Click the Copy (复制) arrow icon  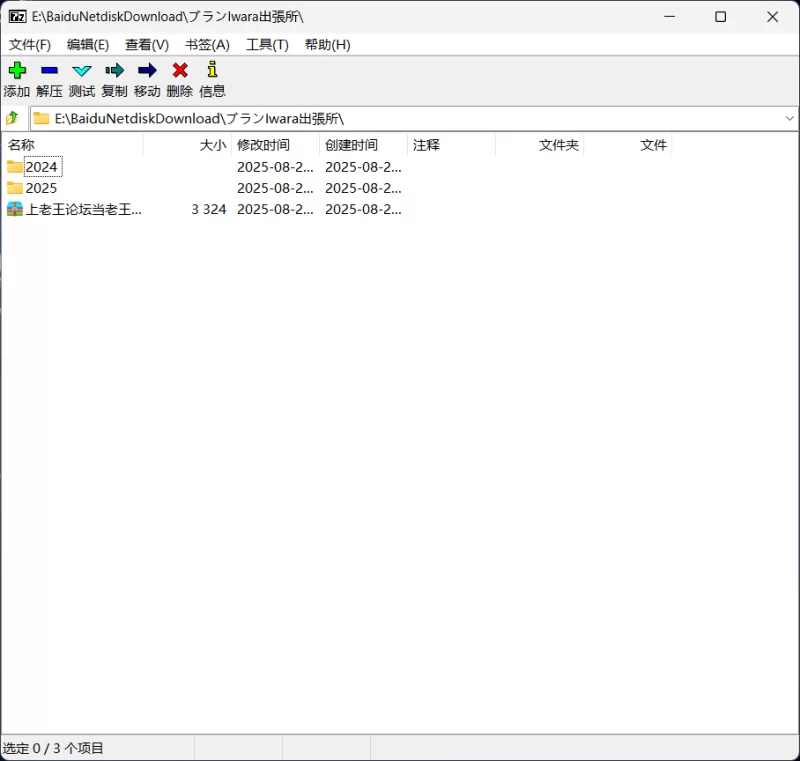(114, 70)
